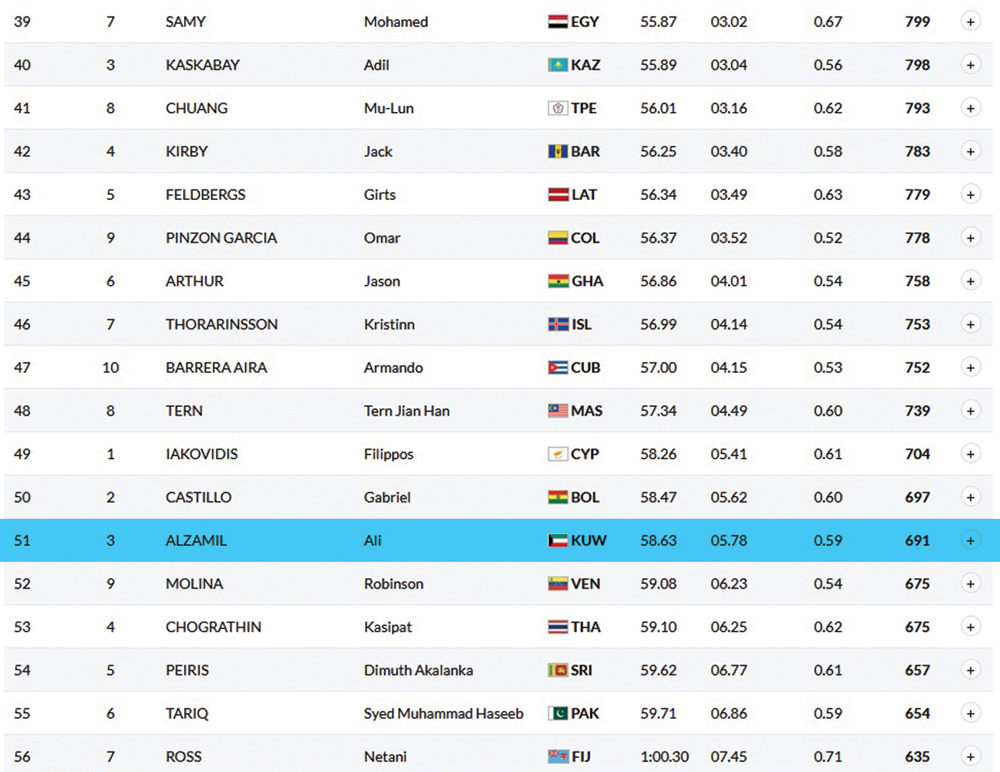Screen dimensions: 1000x772
Task: Click the Pakistan flag icon
Action: [x=558, y=714]
